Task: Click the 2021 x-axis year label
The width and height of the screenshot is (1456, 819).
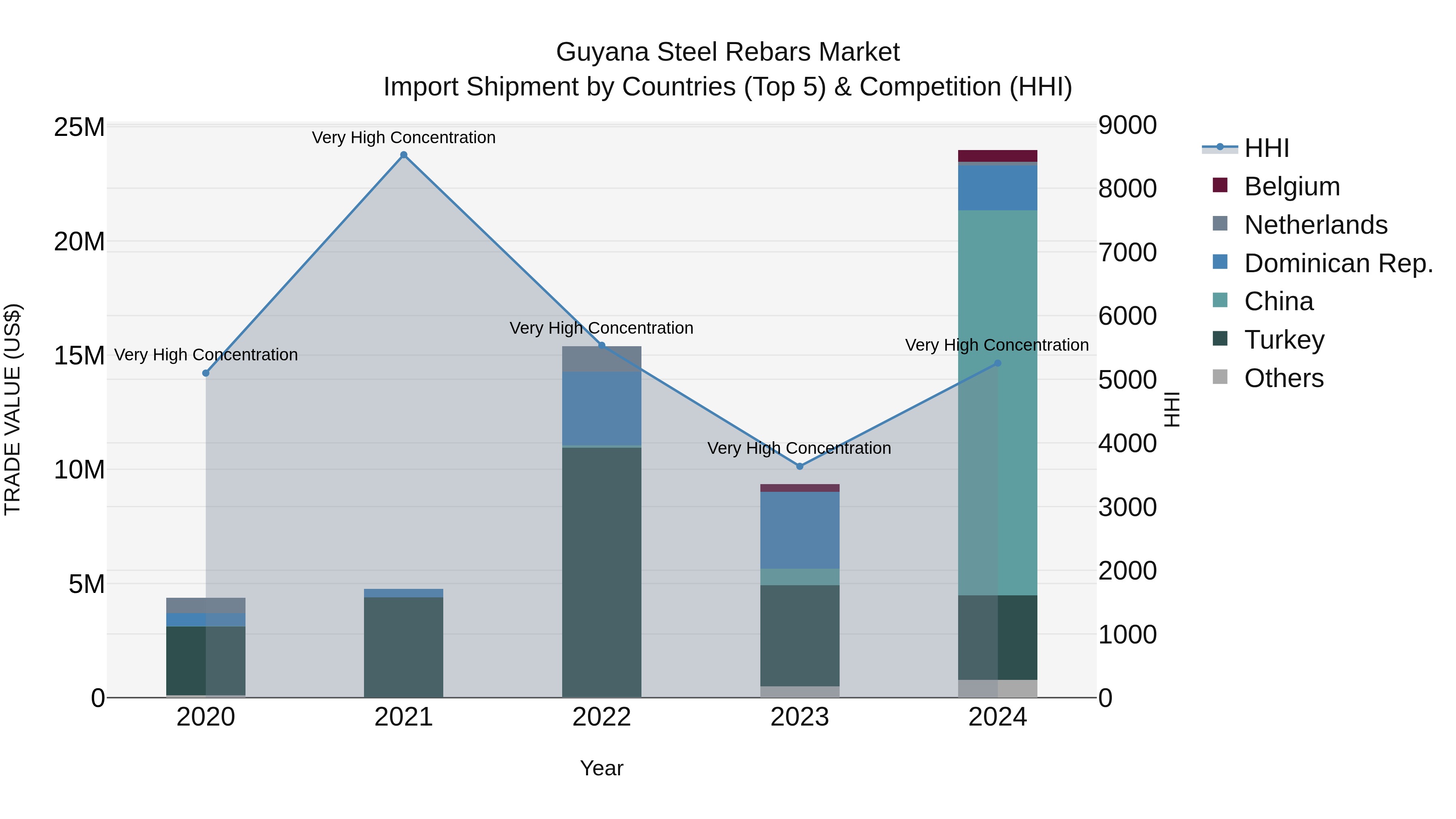Action: click(x=404, y=717)
